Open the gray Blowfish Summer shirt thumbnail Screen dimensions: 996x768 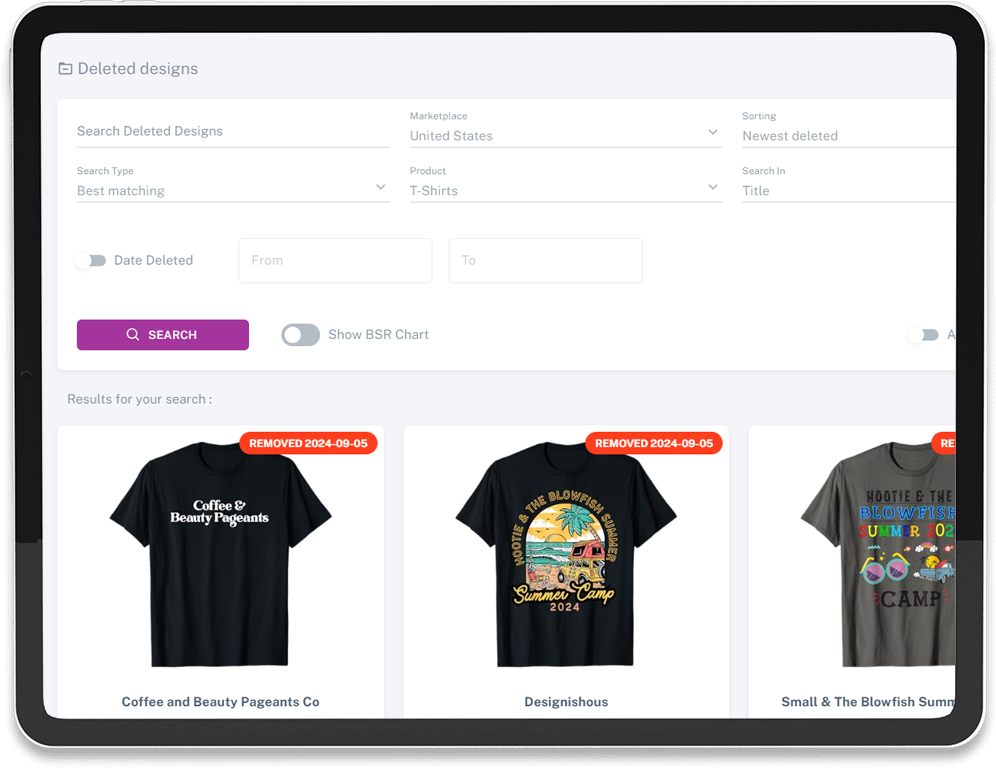(878, 554)
